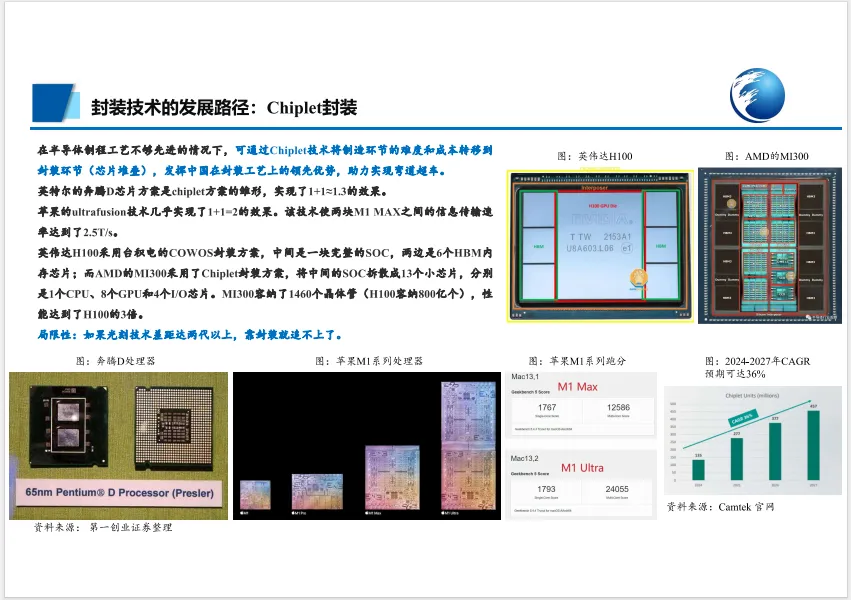Click the smallest M1 die in Apple image

point(255,494)
